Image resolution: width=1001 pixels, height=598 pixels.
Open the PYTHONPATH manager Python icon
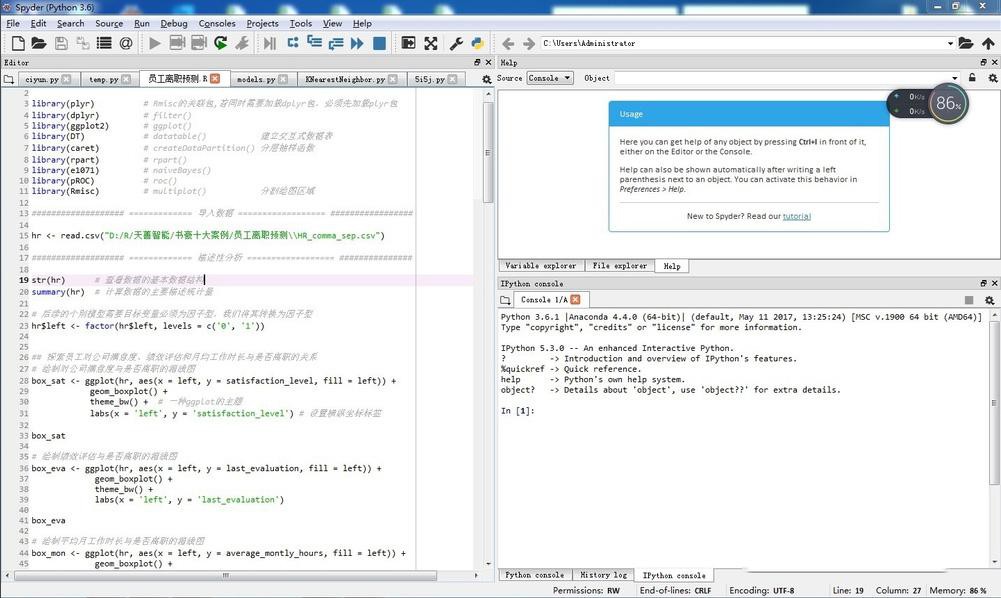[x=477, y=43]
